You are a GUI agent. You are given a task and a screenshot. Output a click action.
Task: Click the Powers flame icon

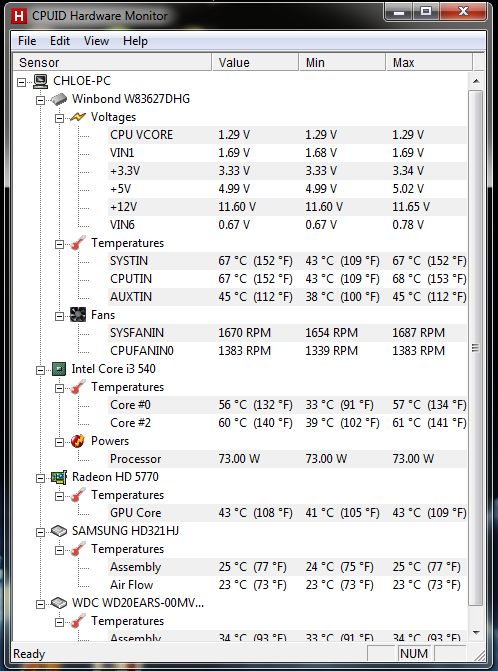(x=77, y=441)
